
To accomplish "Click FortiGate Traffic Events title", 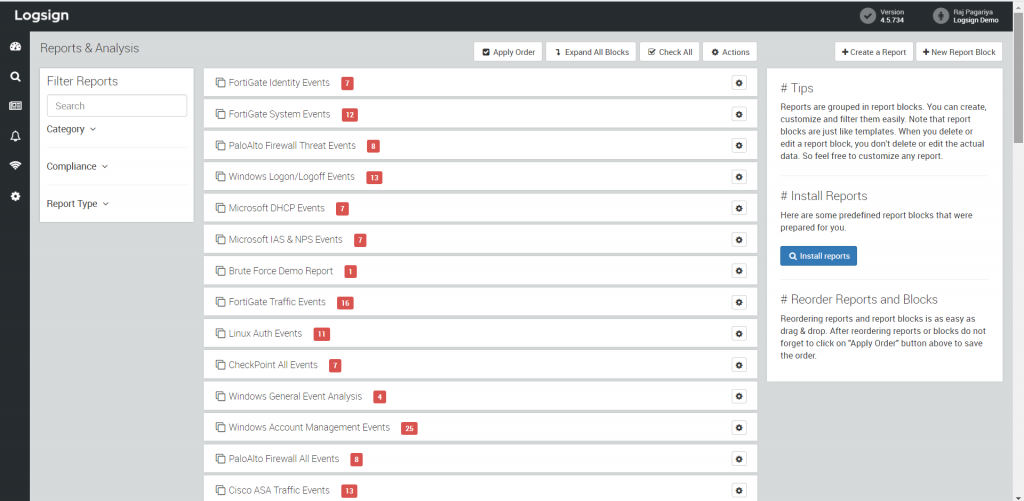I will pos(277,302).
